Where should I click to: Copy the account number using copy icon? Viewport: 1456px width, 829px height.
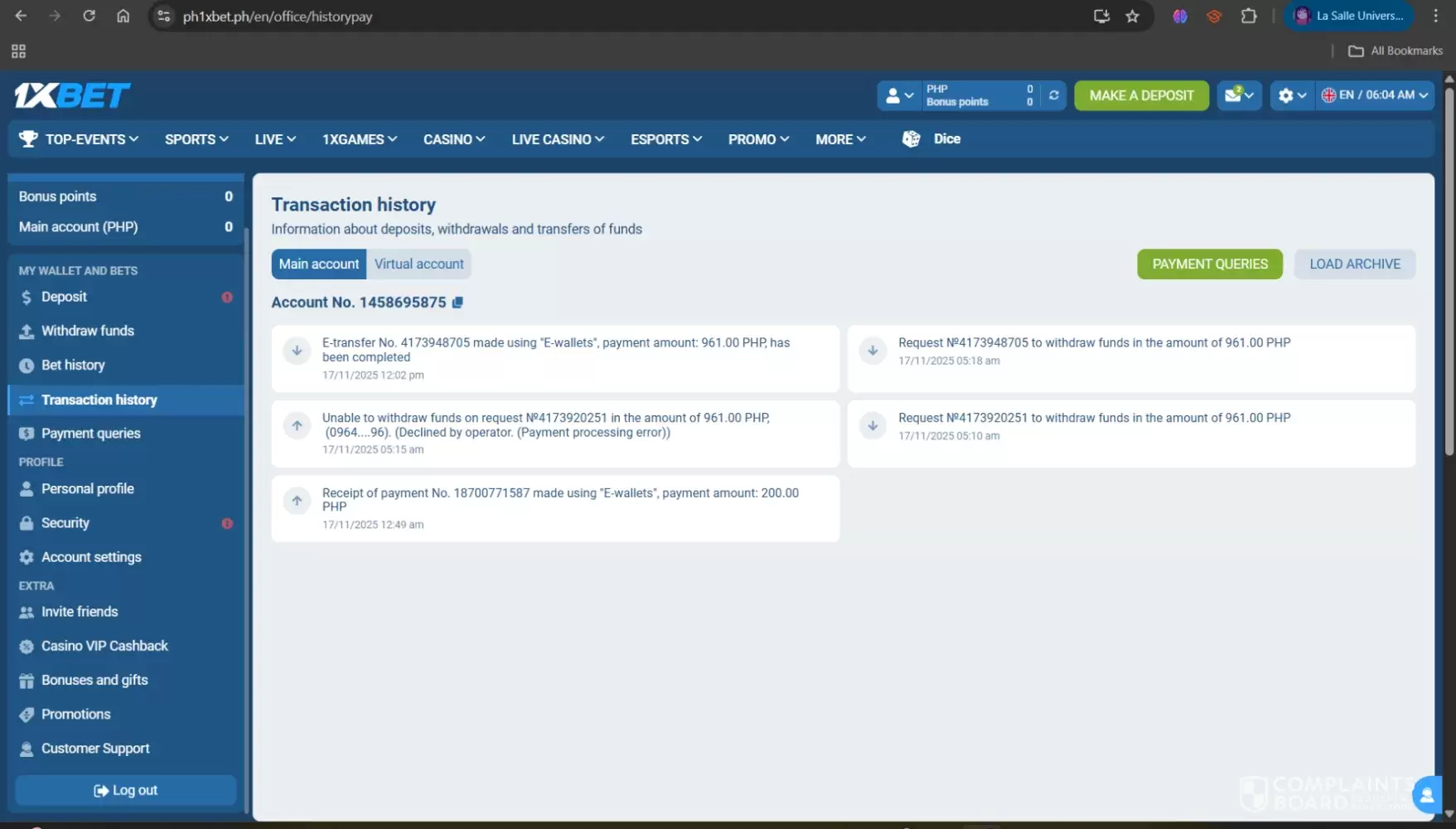457,303
